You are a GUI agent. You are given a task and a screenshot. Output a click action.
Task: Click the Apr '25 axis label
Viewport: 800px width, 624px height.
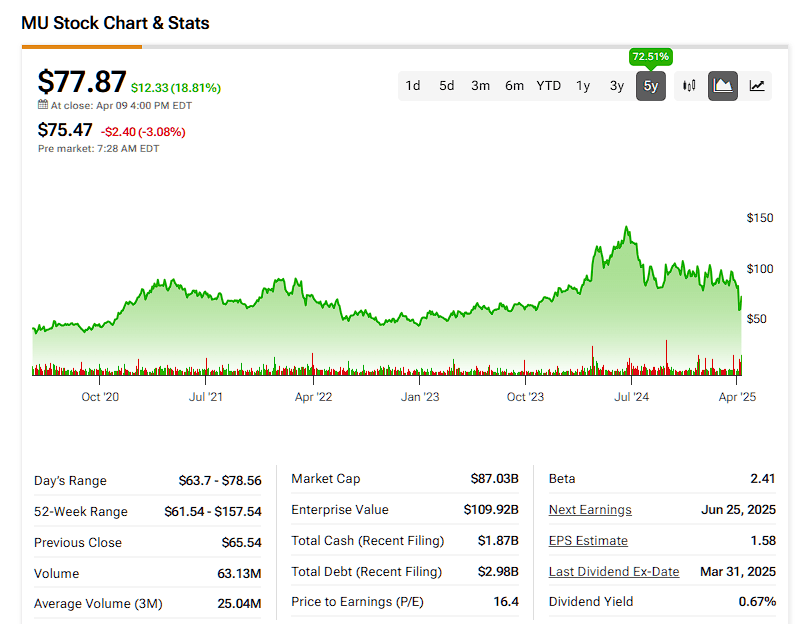(737, 397)
